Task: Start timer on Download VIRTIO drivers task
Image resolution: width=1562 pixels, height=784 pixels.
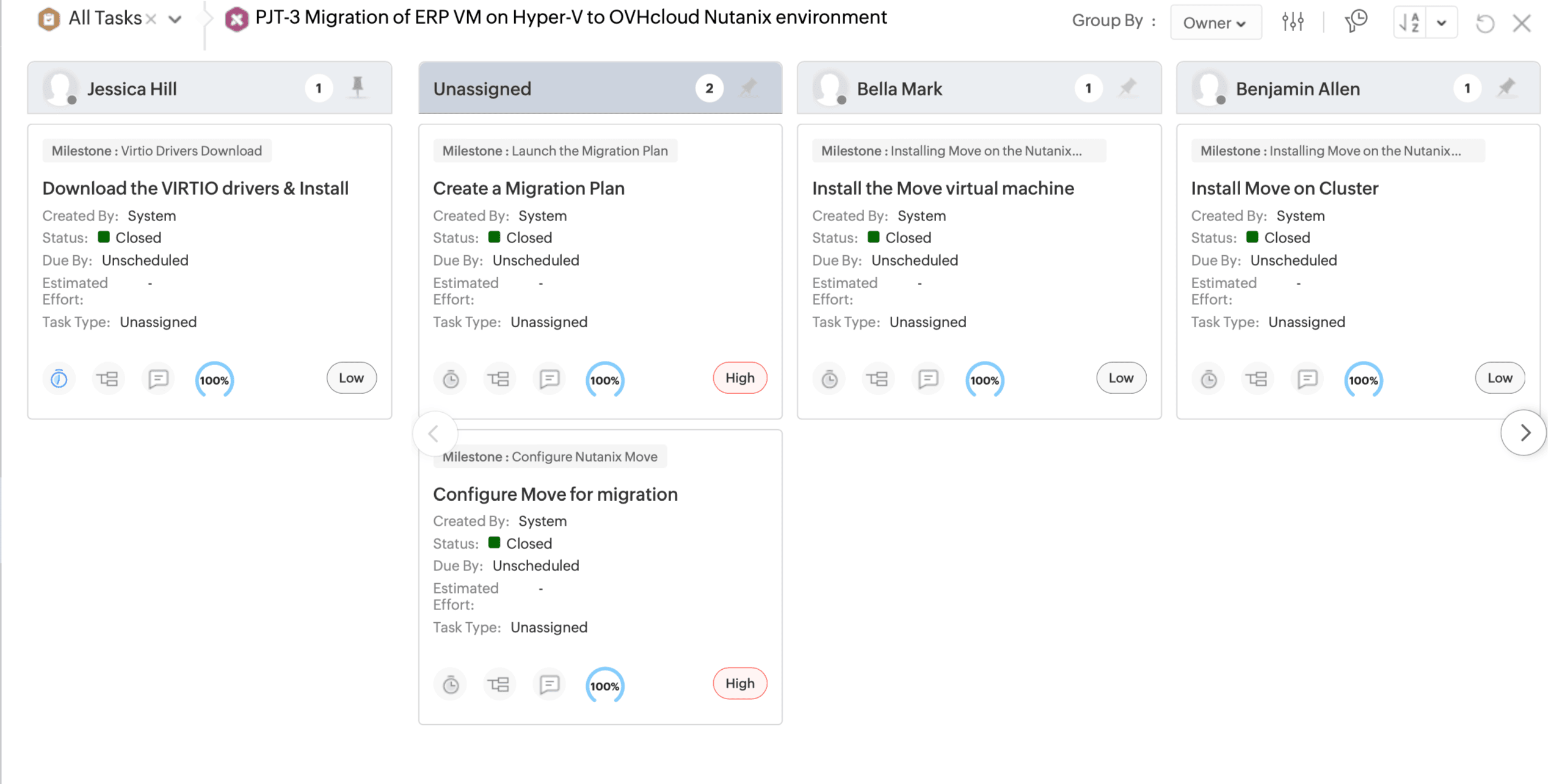Action: tap(59, 379)
